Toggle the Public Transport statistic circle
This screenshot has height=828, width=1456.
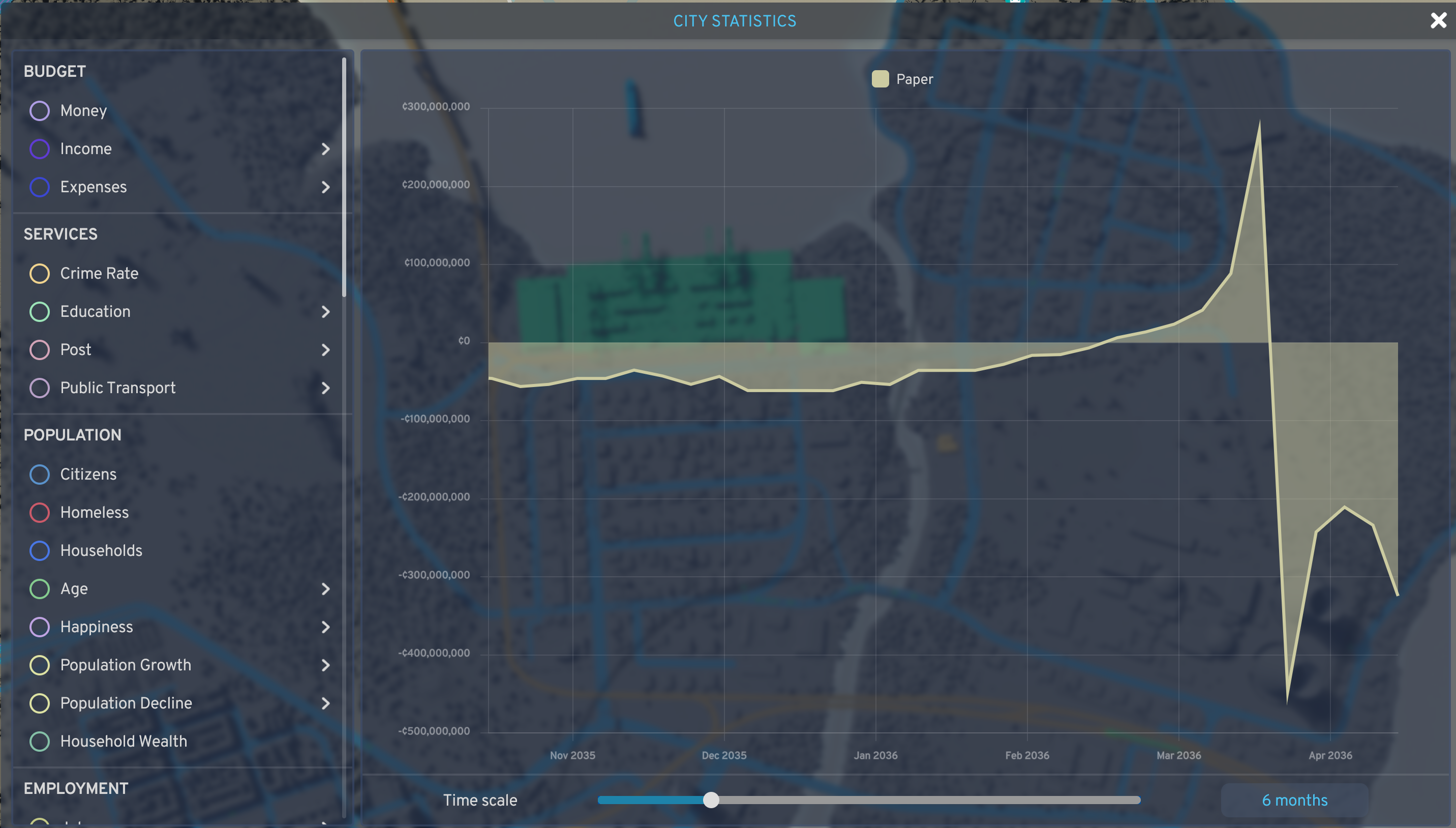tap(39, 388)
